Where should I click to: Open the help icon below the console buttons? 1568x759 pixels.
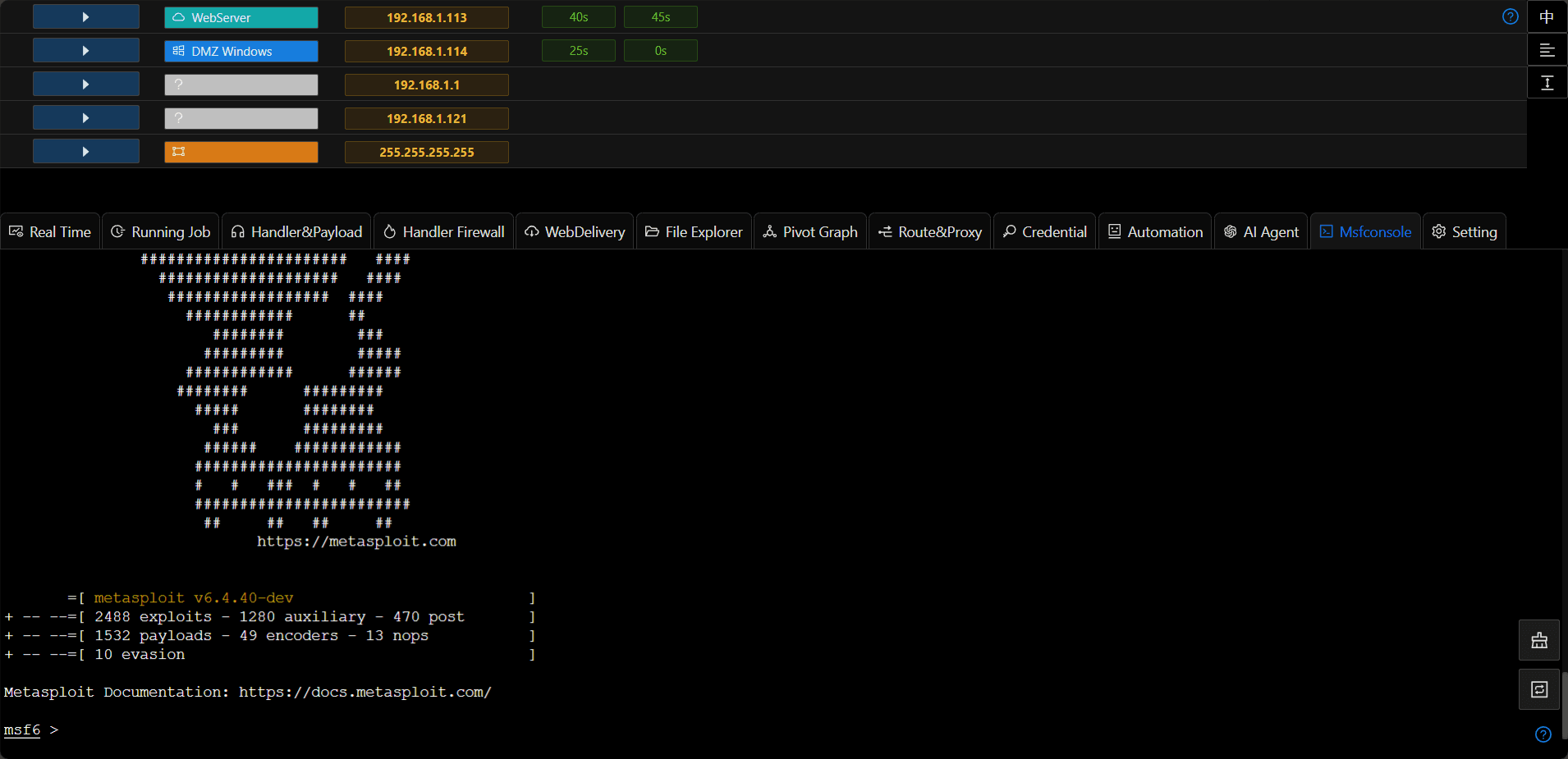pos(1543,734)
